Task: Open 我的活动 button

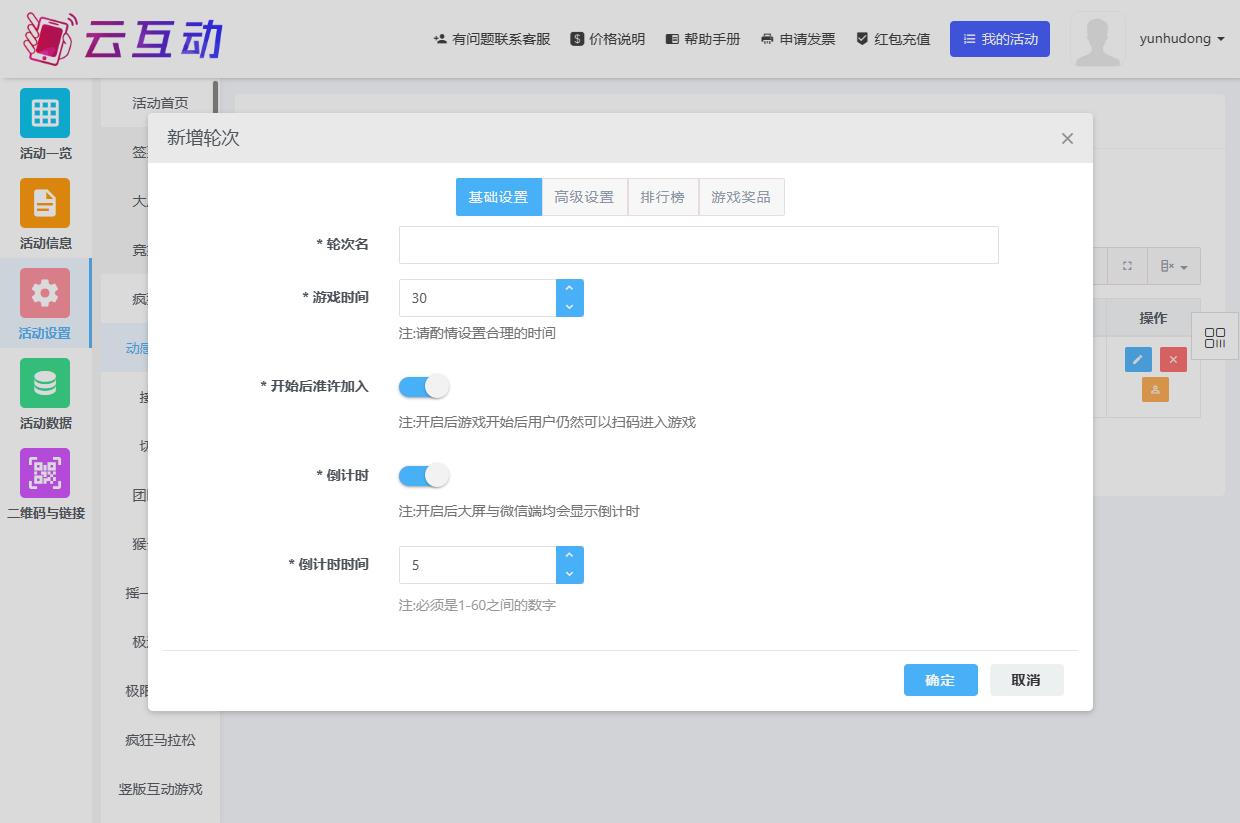Action: 1000,39
